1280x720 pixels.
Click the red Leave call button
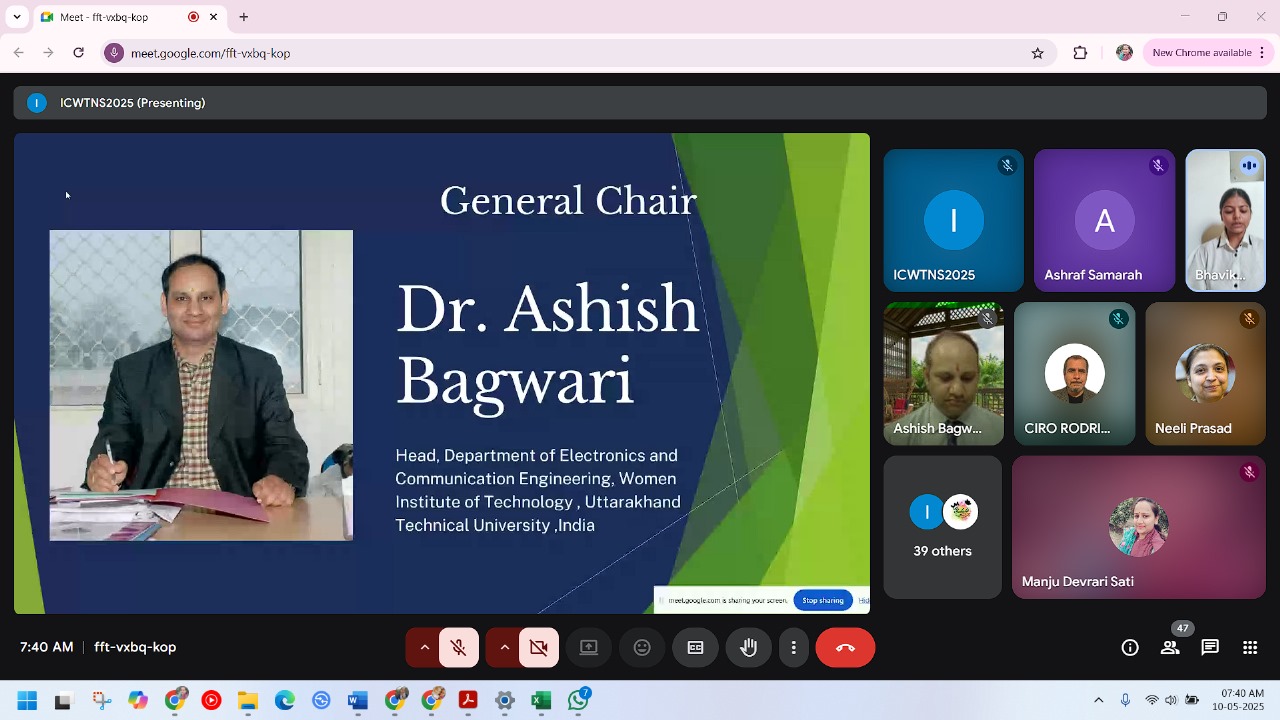click(x=845, y=648)
